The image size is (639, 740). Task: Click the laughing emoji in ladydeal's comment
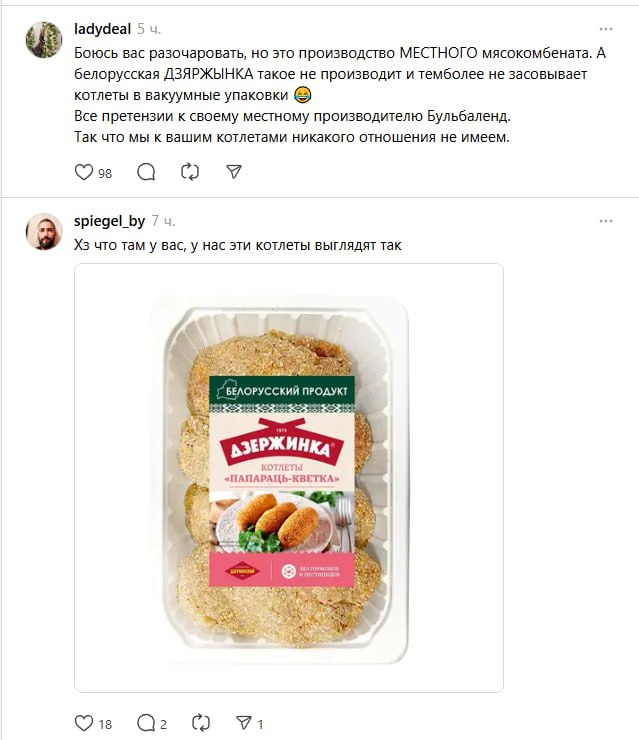(x=302, y=95)
